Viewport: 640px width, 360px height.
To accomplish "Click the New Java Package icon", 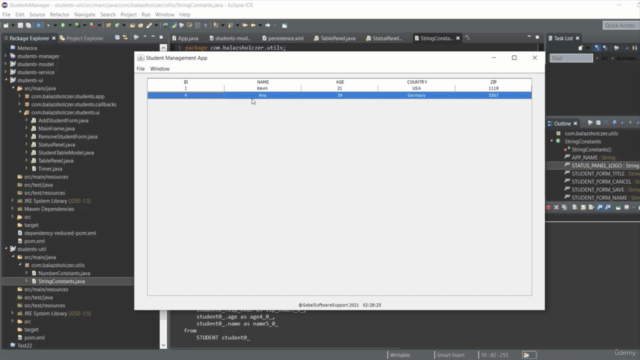I will pos(109,25).
